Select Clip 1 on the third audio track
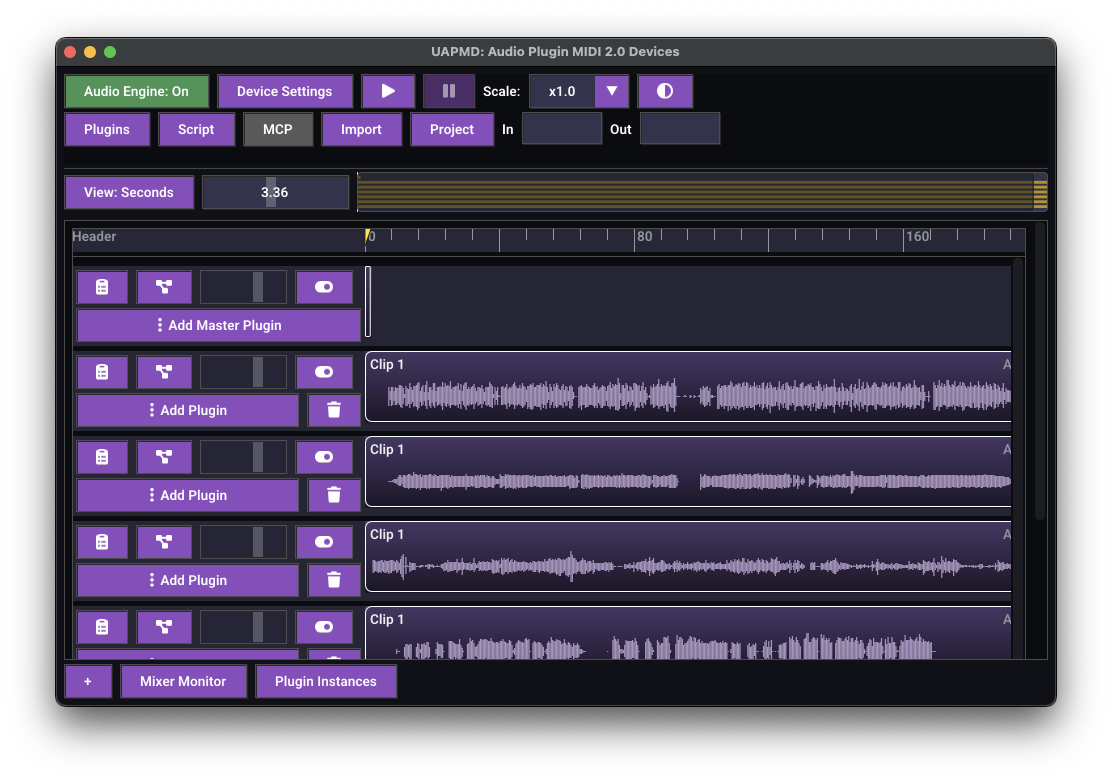The image size is (1112, 780). 688,557
